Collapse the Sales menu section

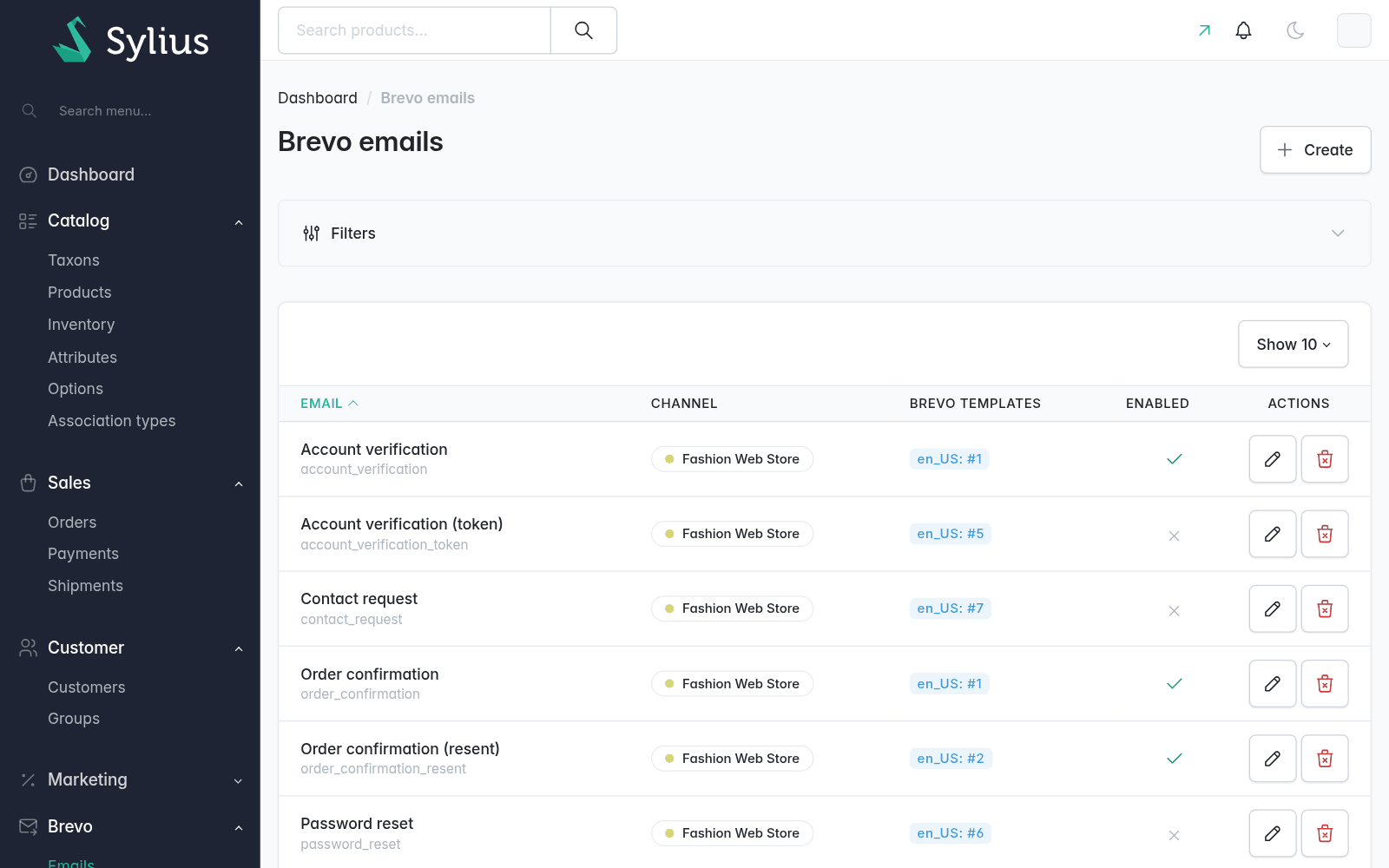(130, 483)
